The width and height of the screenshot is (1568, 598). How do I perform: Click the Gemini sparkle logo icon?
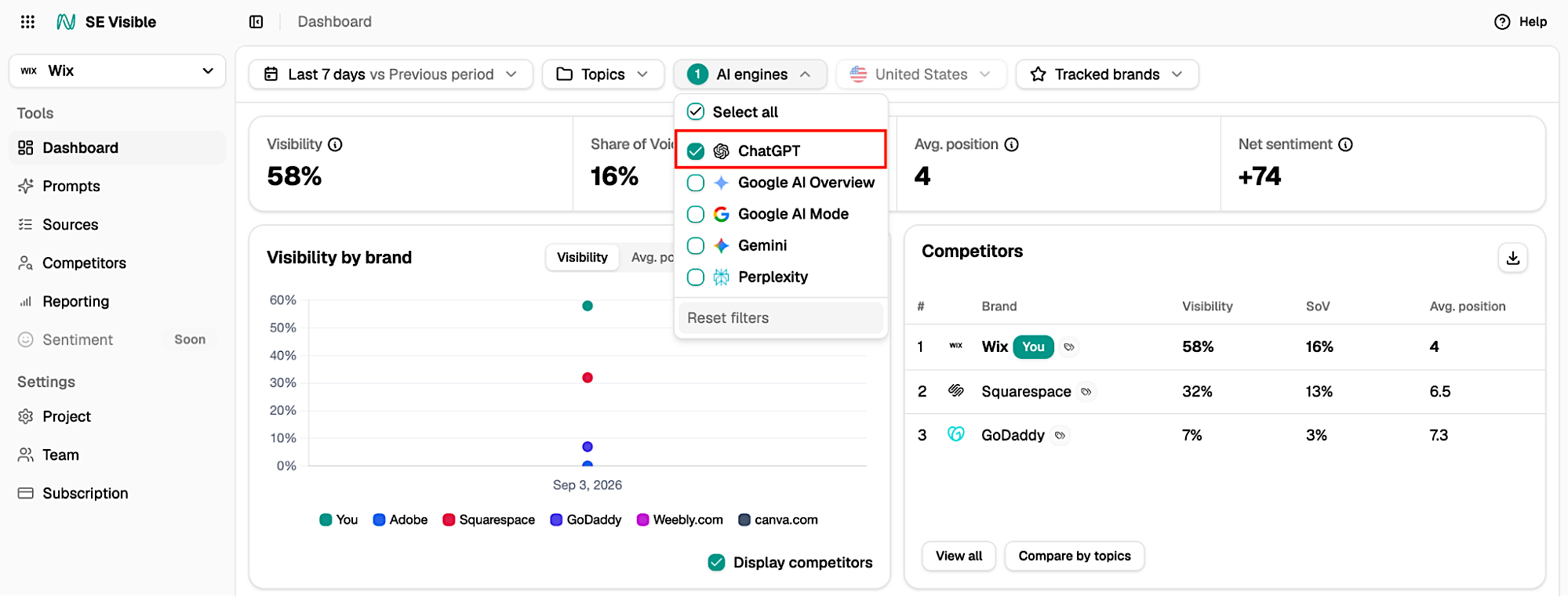(722, 245)
